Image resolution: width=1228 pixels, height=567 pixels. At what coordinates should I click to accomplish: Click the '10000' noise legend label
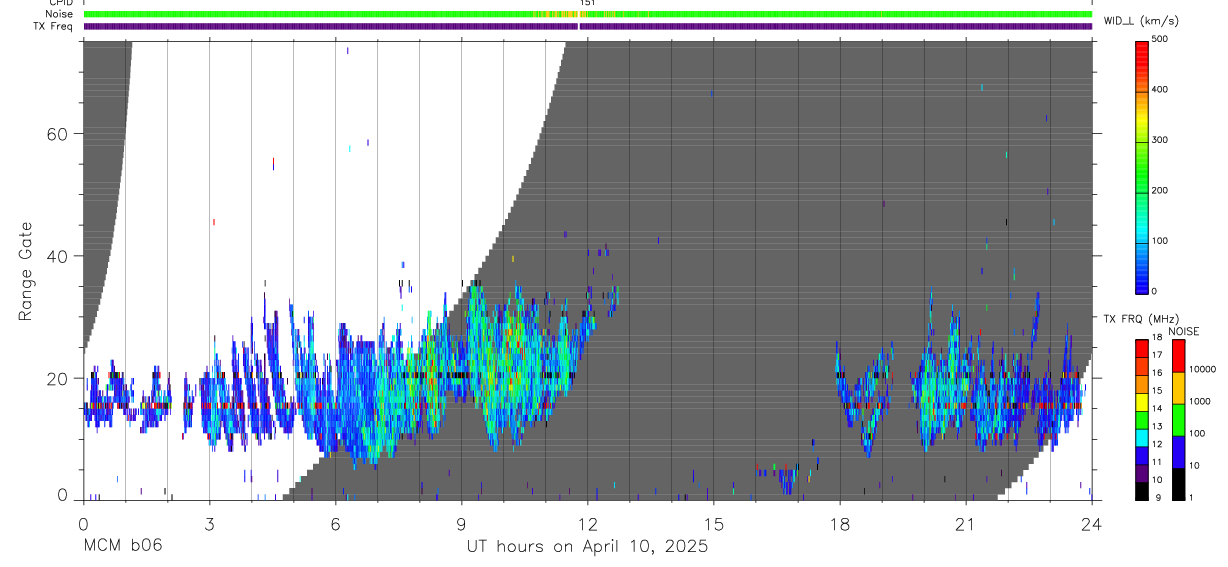(1202, 369)
